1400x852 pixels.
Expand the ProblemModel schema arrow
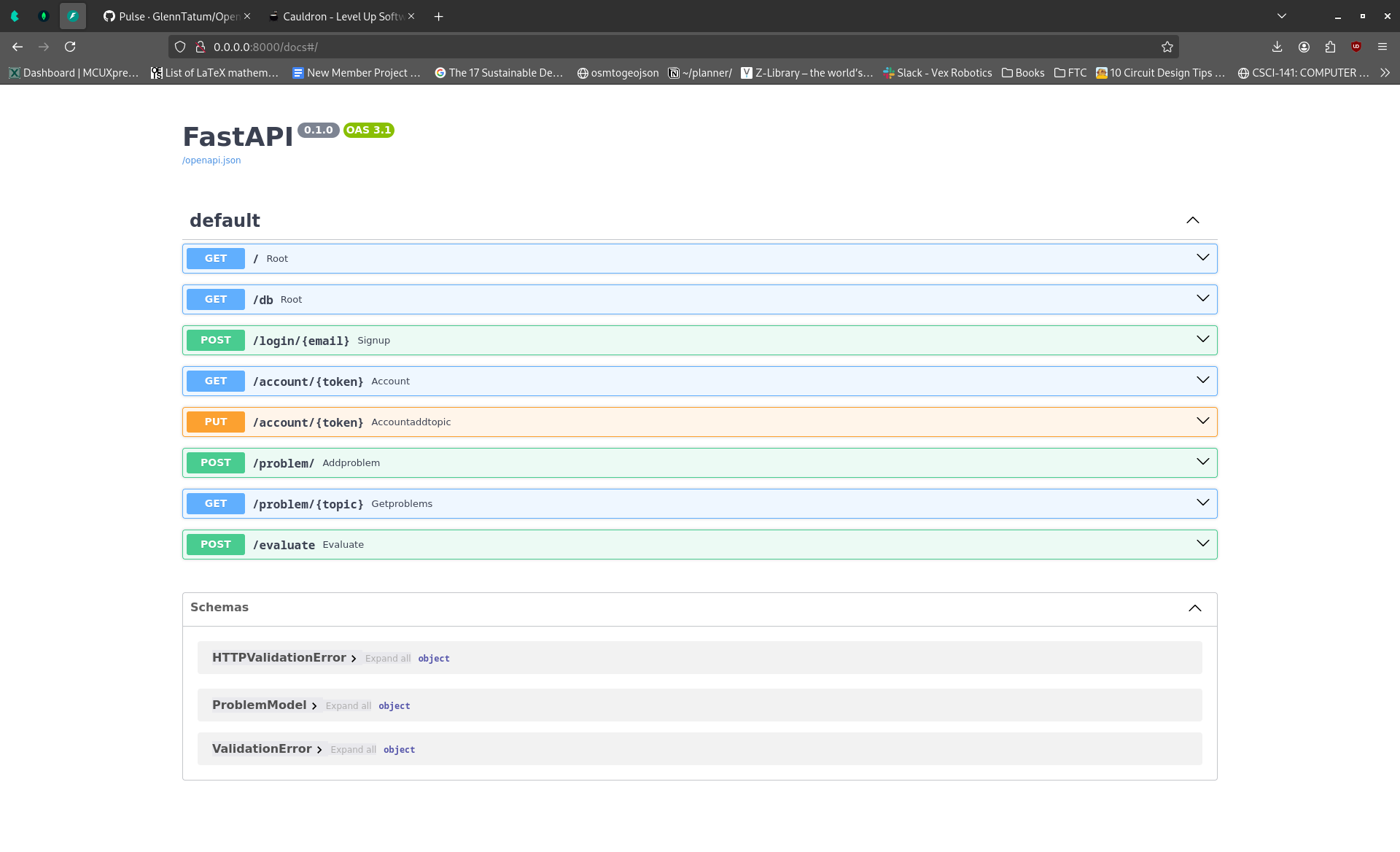(314, 706)
